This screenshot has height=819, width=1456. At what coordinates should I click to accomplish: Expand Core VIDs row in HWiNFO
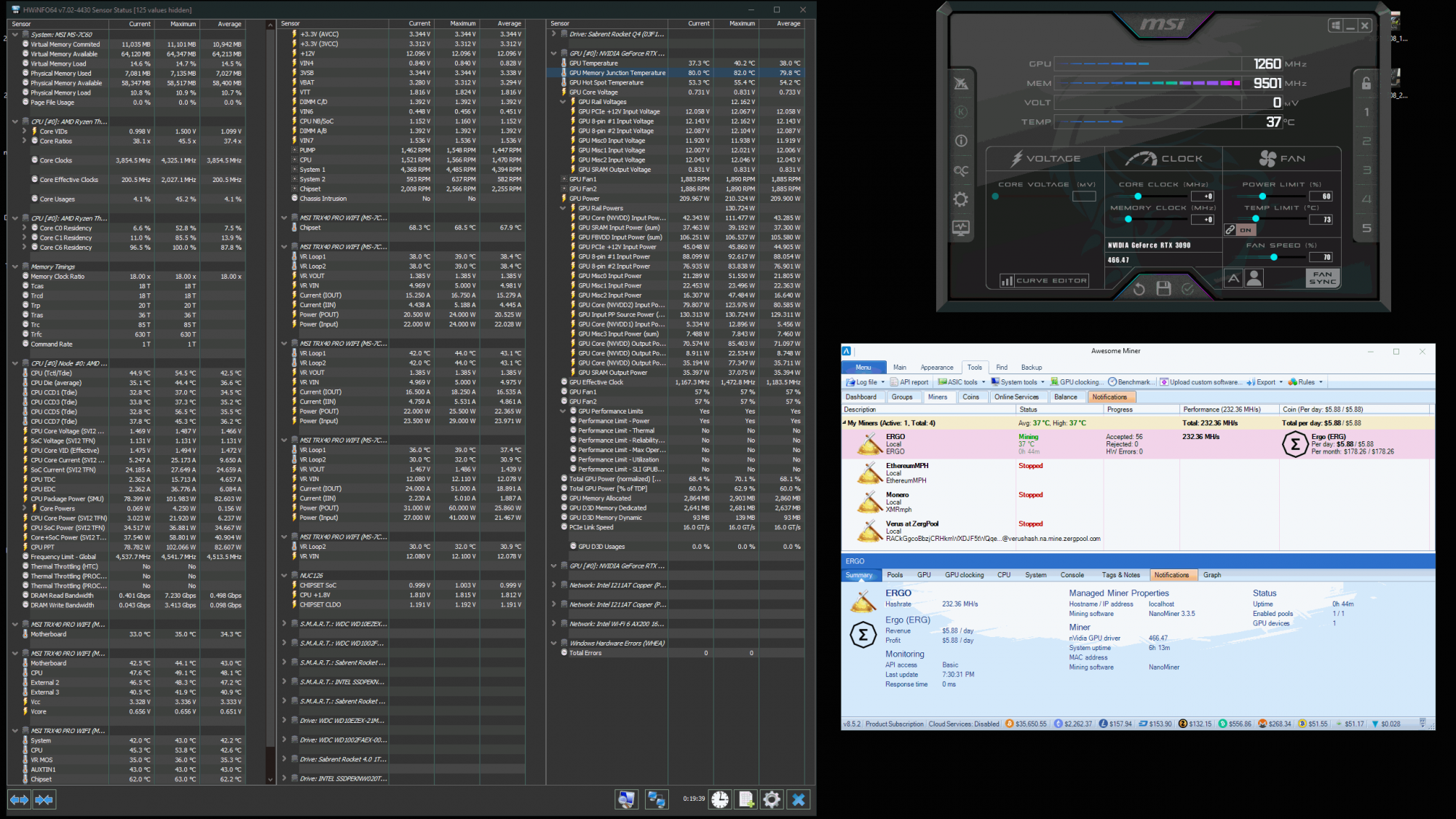[24, 131]
